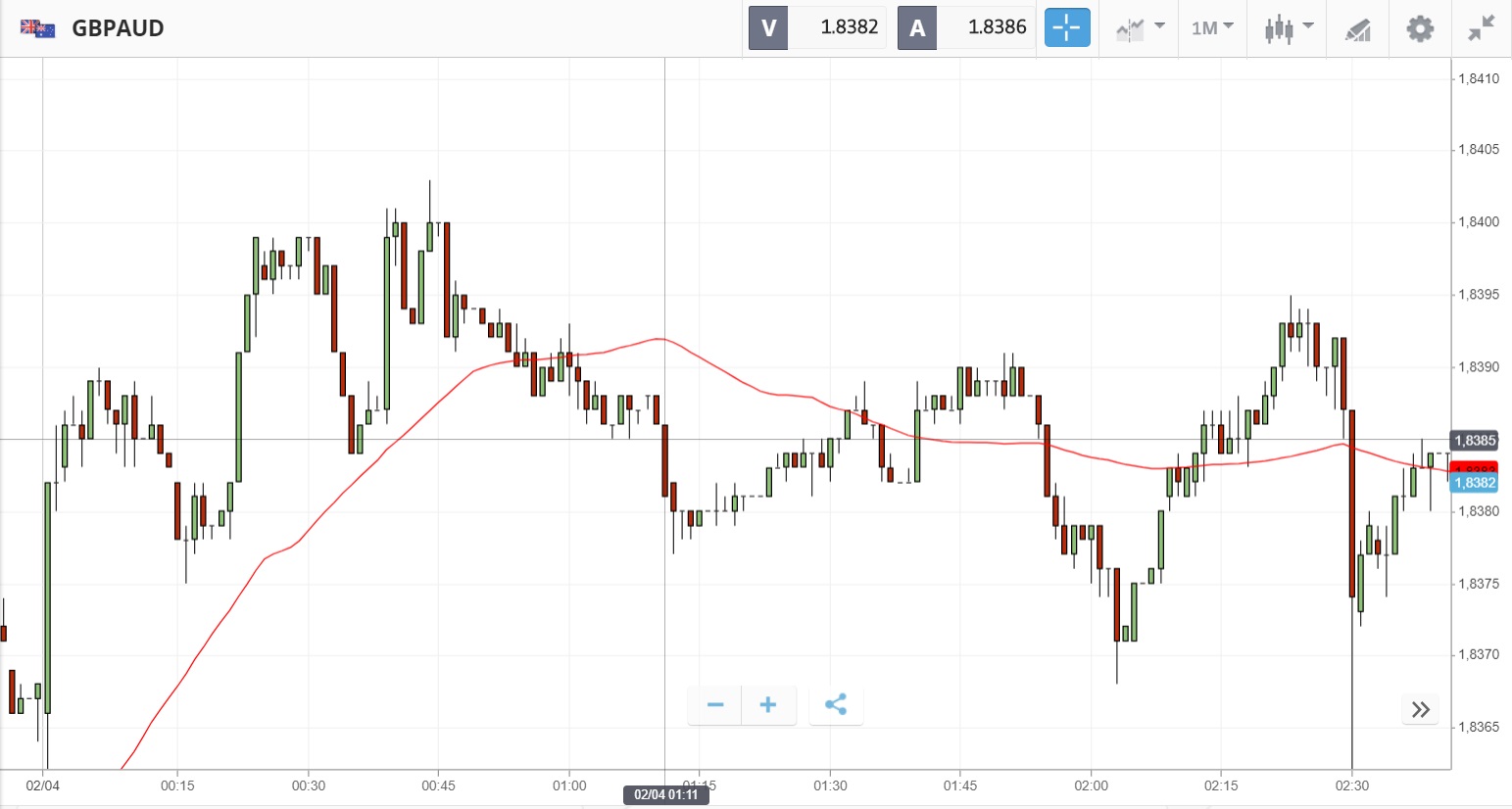Click the share chart icon
Screen dimensions: 1512x809
[x=836, y=705]
